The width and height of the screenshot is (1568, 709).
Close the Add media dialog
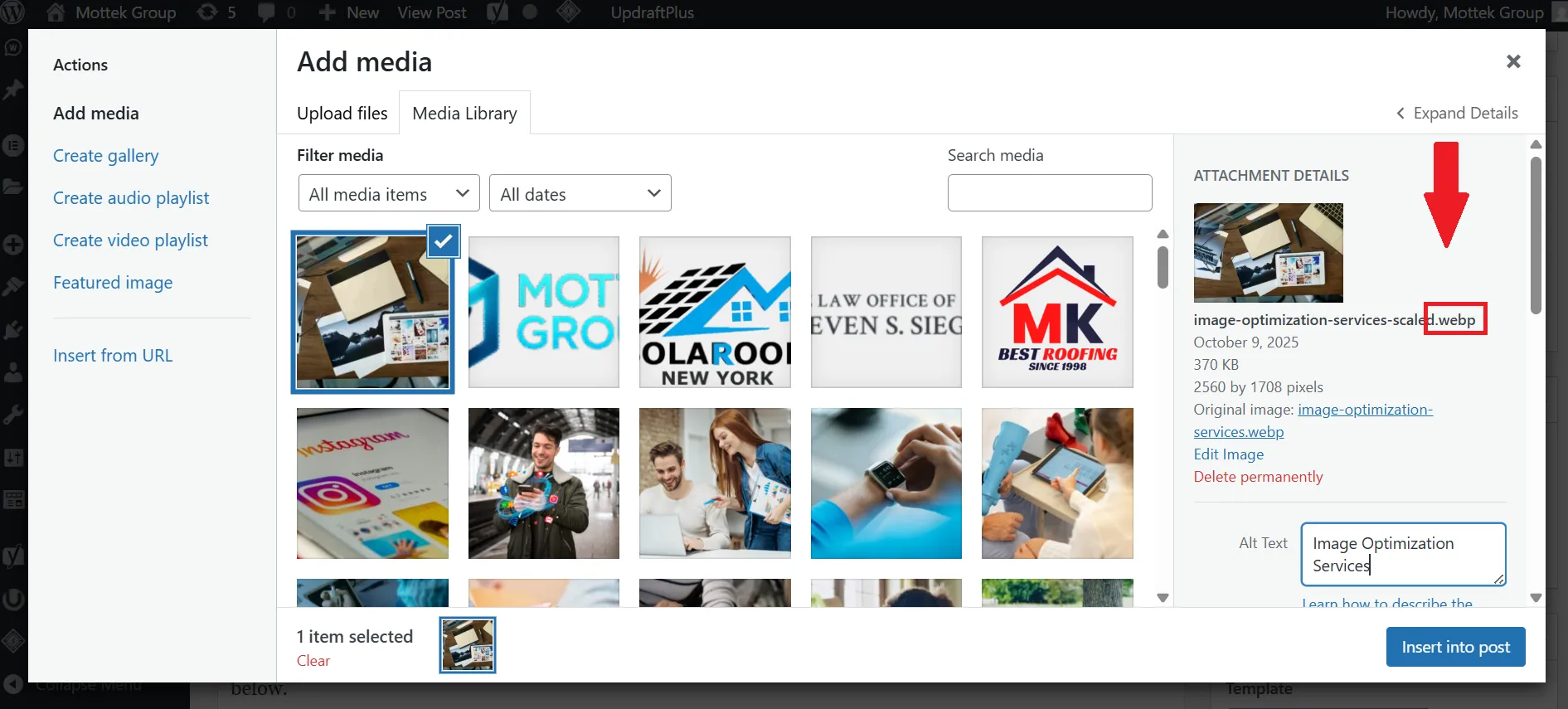(1513, 61)
